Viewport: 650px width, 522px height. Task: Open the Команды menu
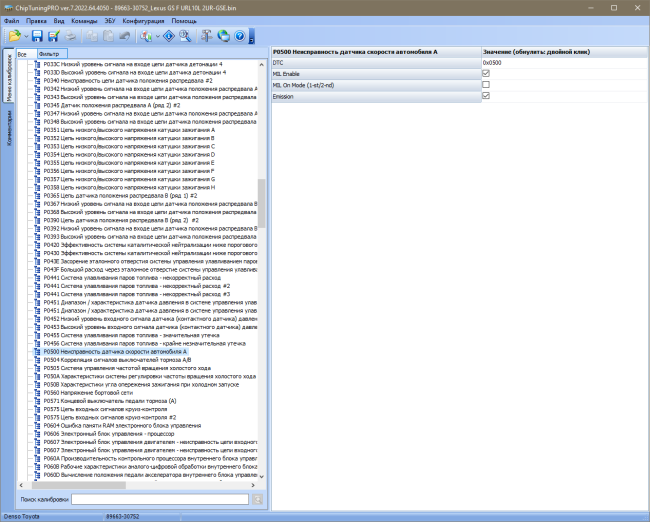click(84, 21)
